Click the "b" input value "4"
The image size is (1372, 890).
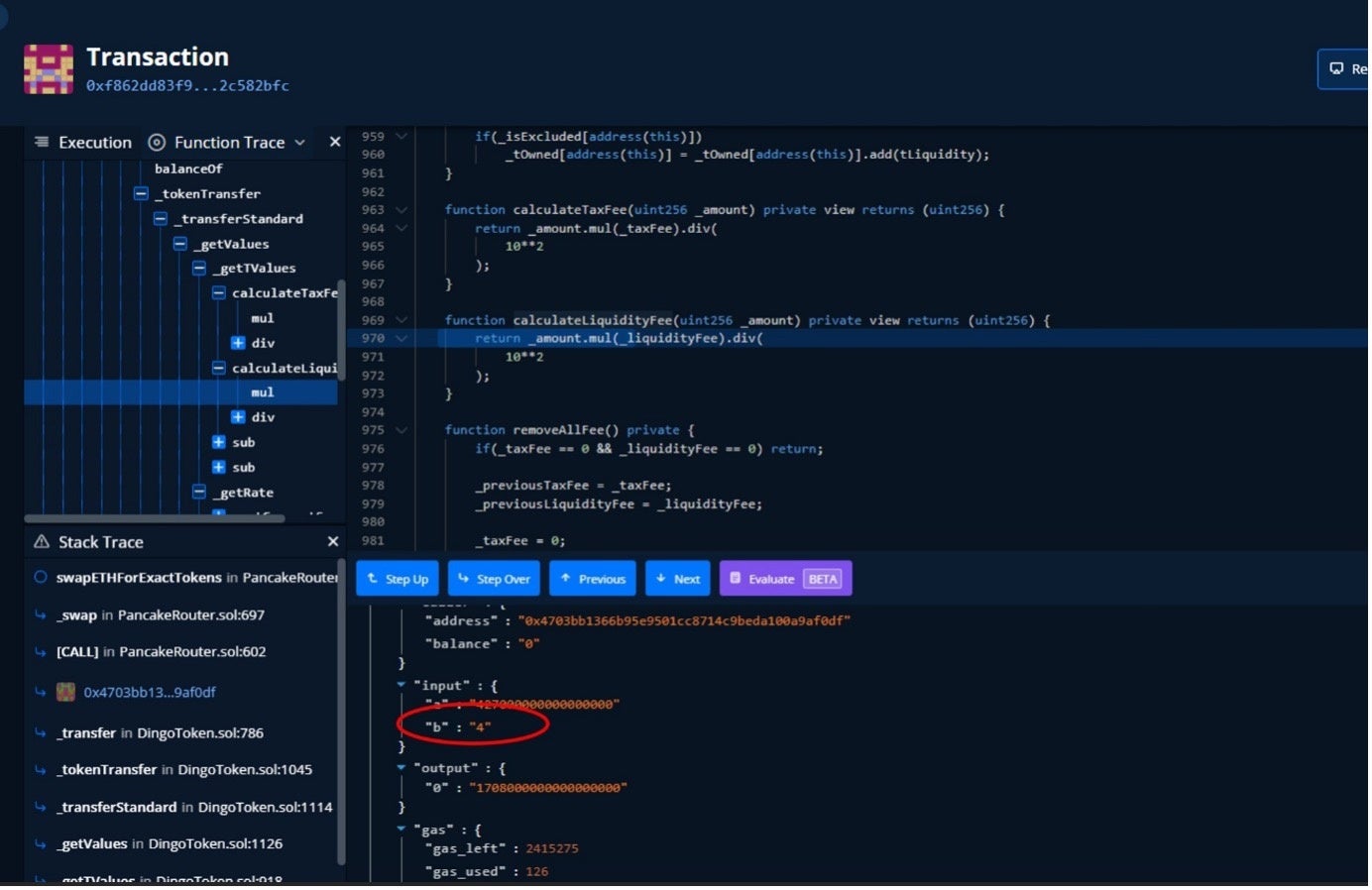coord(480,727)
